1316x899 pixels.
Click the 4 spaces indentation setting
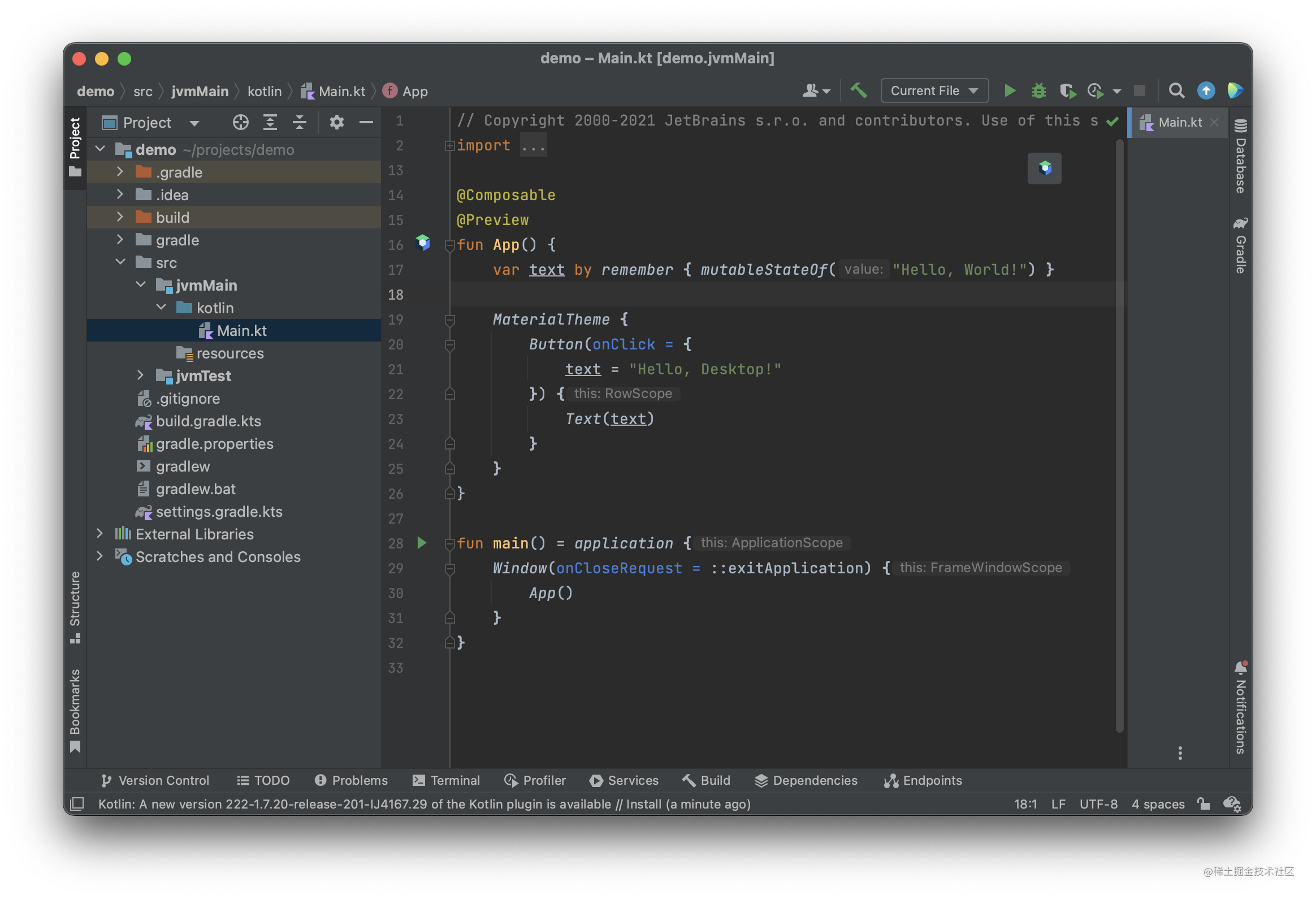1158,803
